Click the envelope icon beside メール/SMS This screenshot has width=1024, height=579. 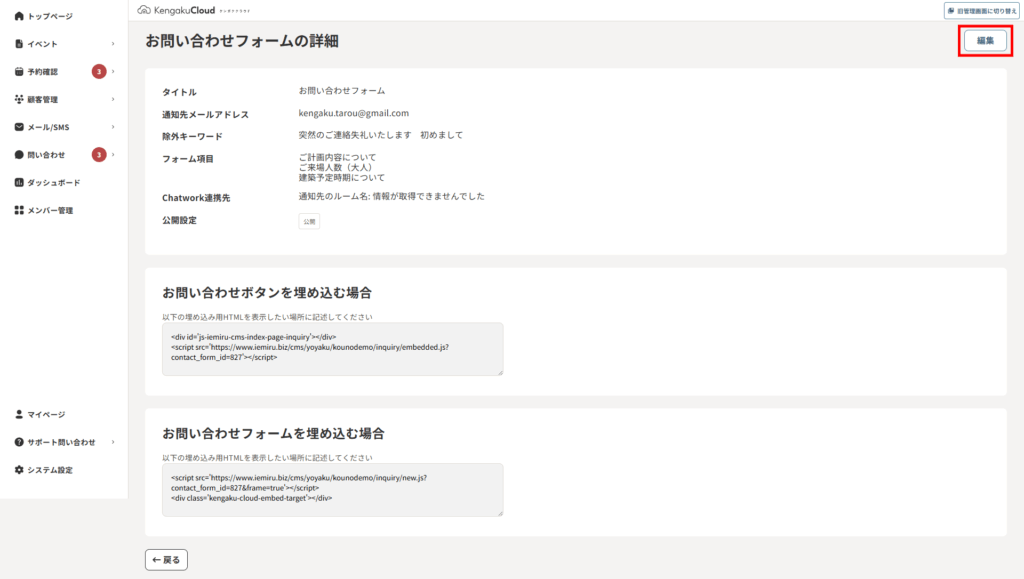(19, 127)
